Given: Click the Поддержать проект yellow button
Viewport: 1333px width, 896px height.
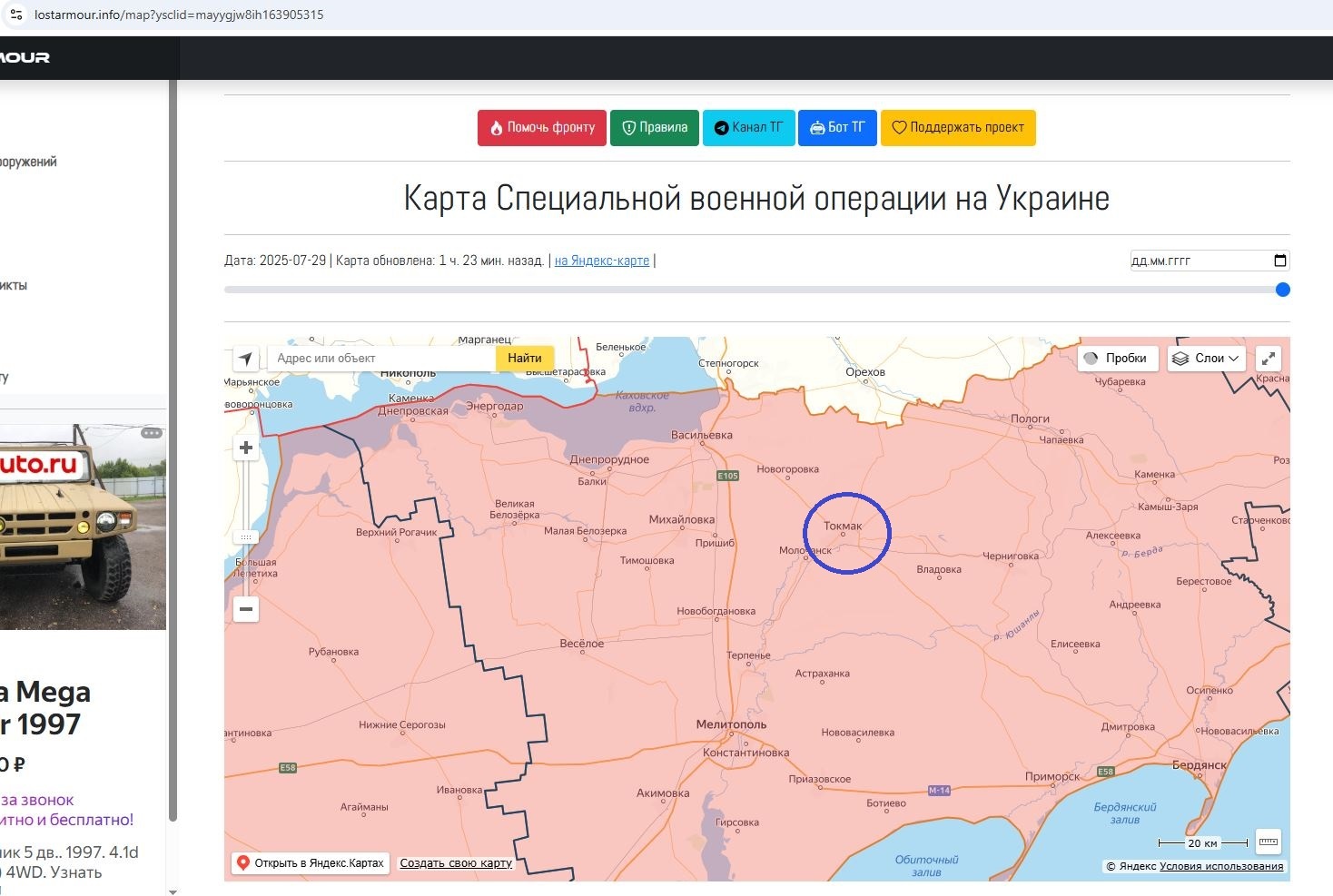Looking at the screenshot, I should [x=958, y=127].
